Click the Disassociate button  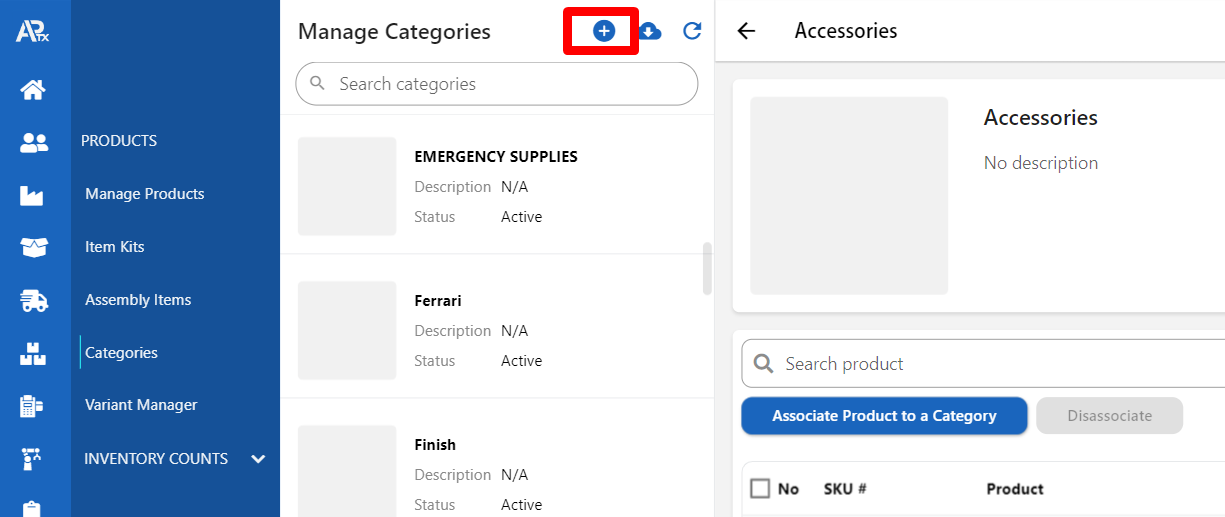click(x=1109, y=416)
